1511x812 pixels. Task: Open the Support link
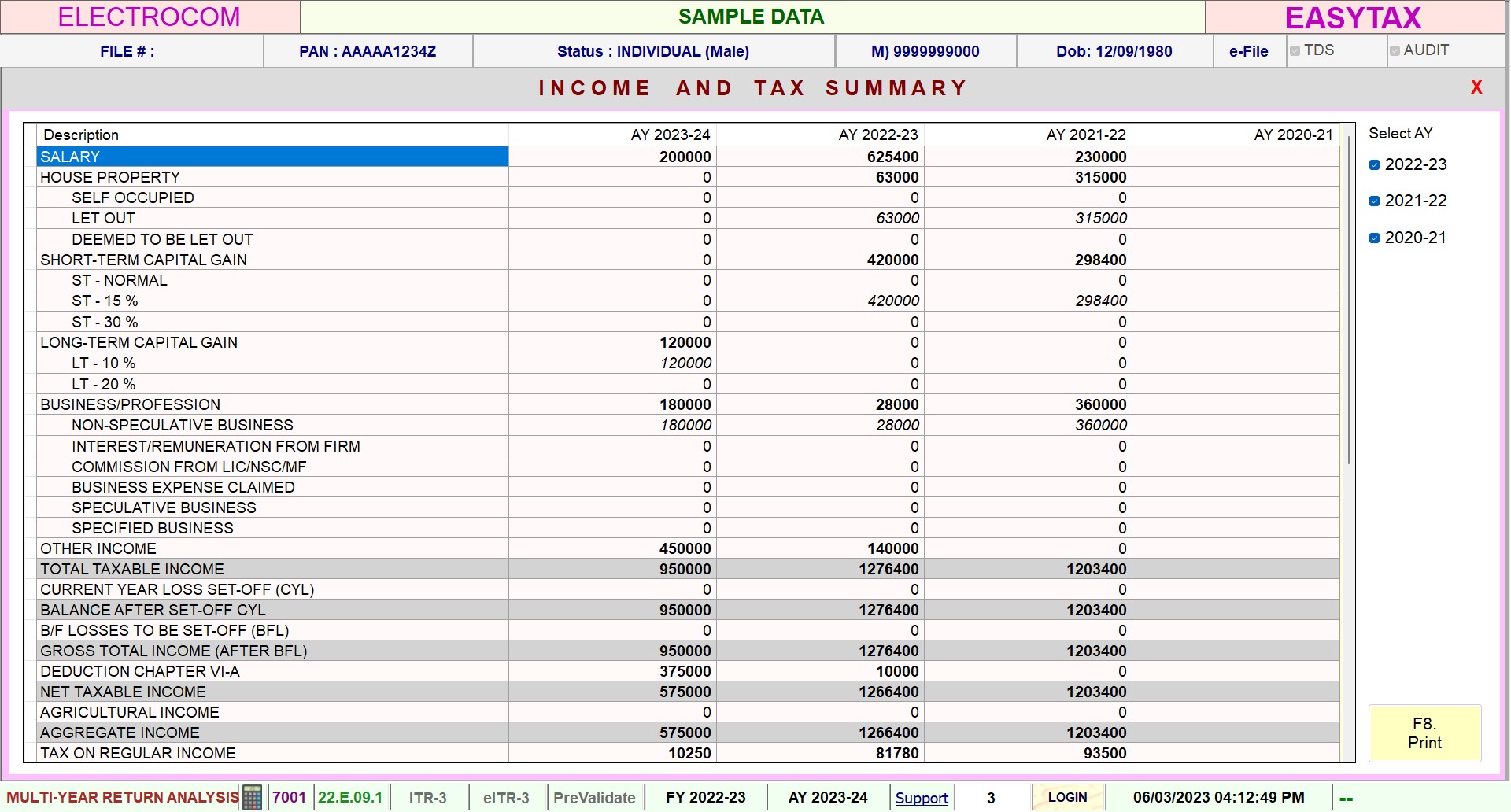(922, 798)
